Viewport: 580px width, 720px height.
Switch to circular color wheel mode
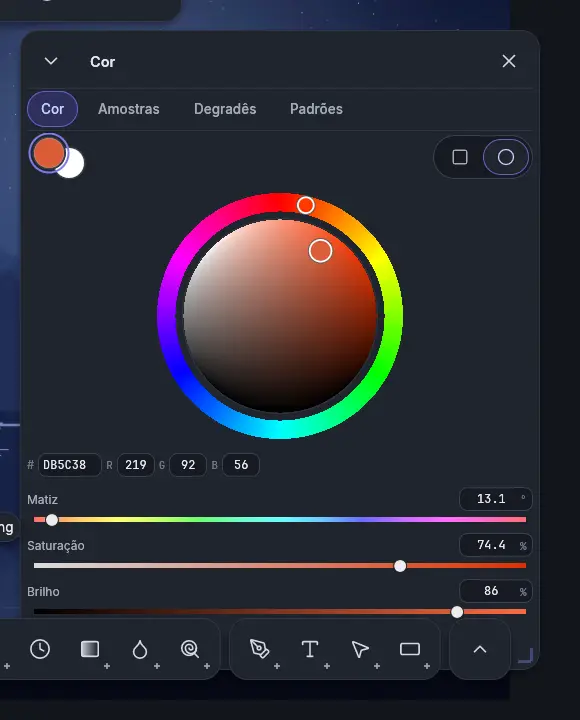pyautogui.click(x=506, y=157)
